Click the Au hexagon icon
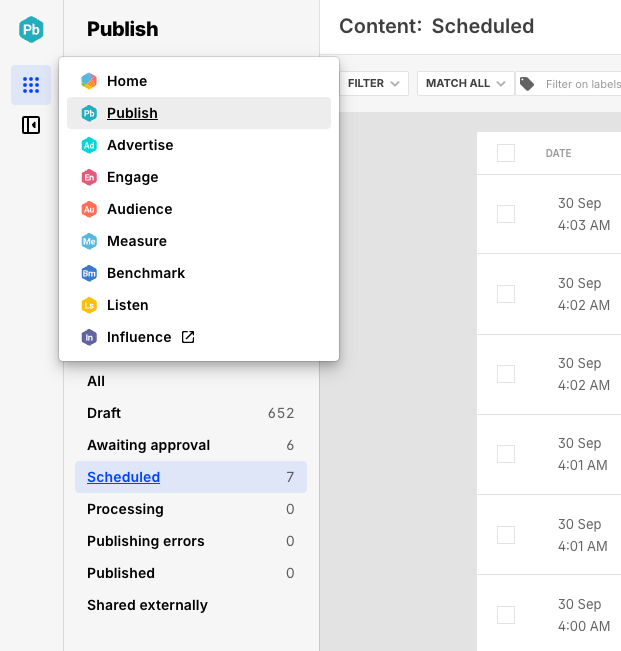 89,209
